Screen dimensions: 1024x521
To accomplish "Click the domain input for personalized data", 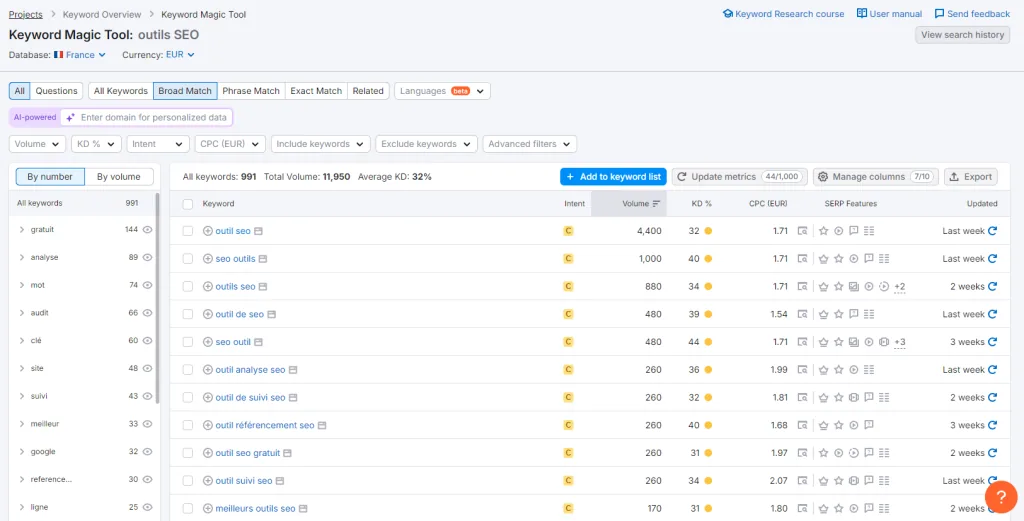I will point(147,118).
